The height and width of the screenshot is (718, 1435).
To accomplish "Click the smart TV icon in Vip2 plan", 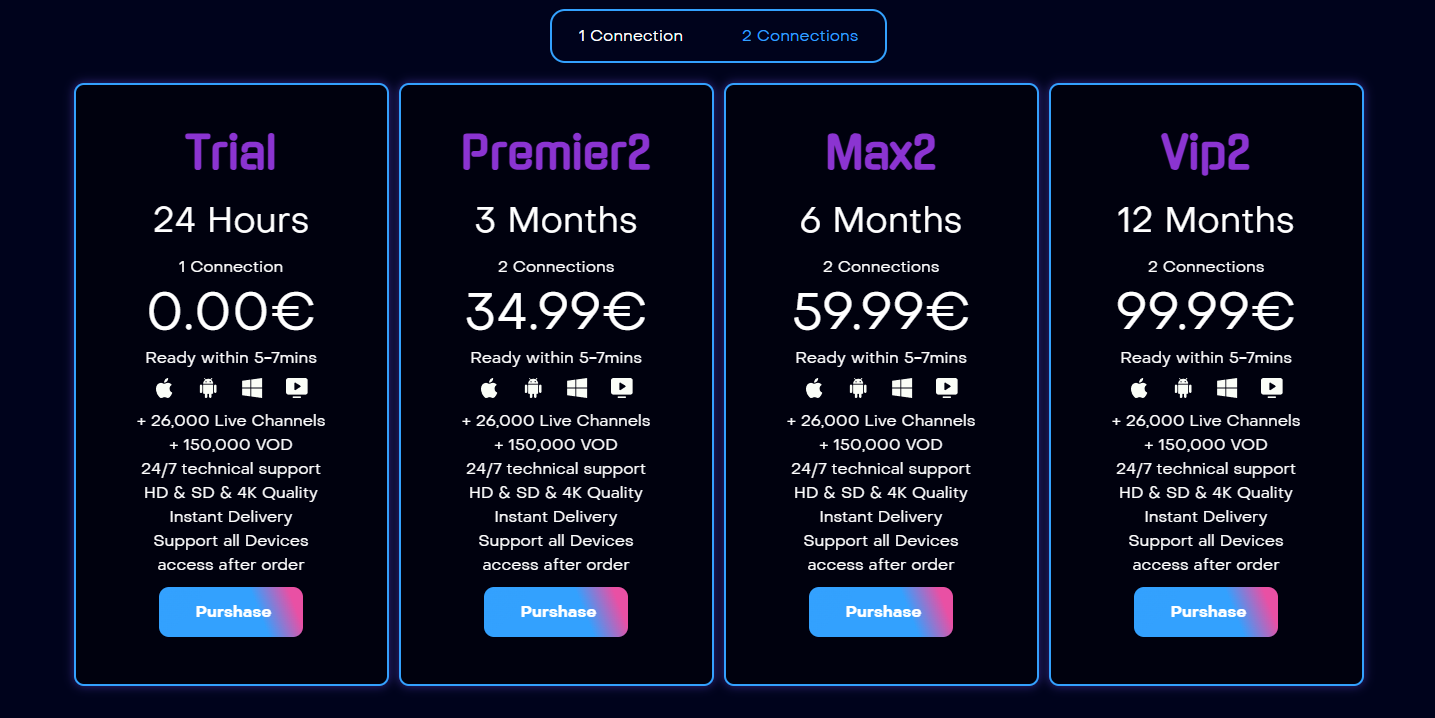I will click(x=1272, y=387).
